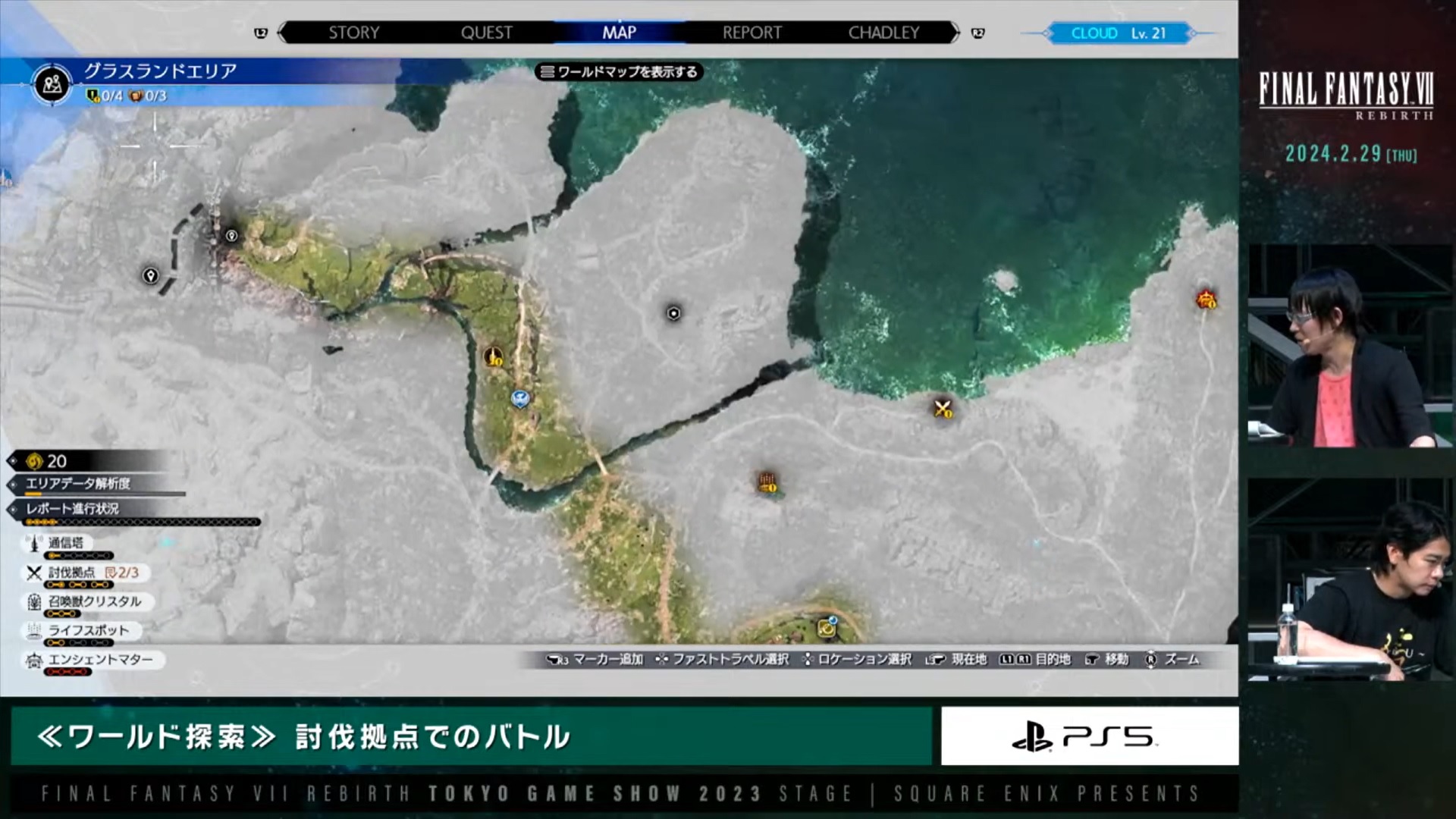Select the orange excavation marker south of center

pyautogui.click(x=767, y=482)
